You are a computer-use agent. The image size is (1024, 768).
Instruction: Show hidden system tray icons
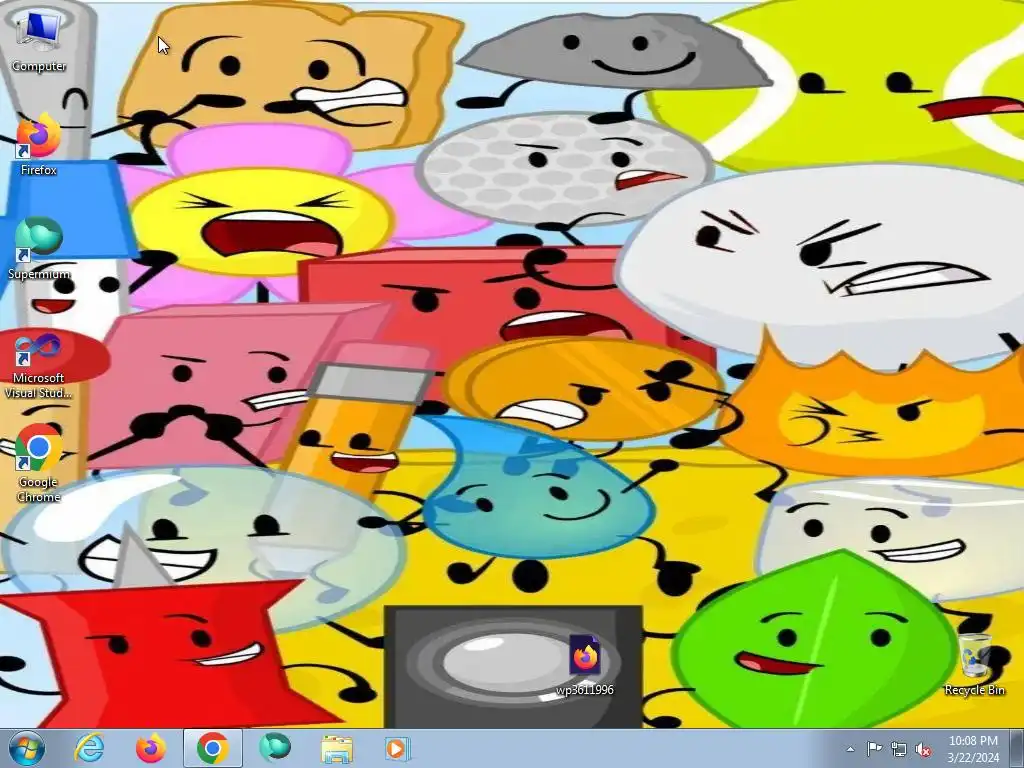[x=850, y=749]
